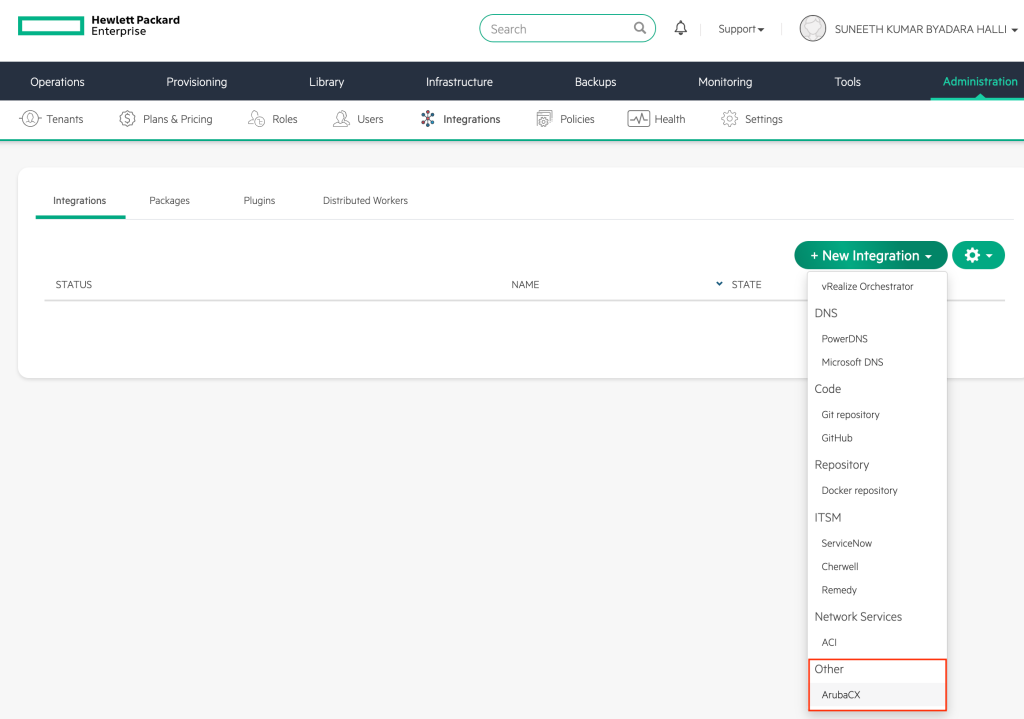This screenshot has height=719, width=1024.
Task: Open the Roles section icon
Action: tap(257, 119)
